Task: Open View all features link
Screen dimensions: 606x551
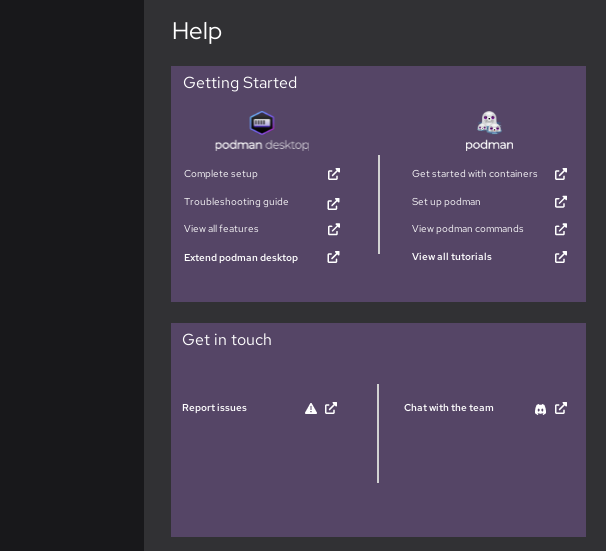Action: (x=221, y=229)
